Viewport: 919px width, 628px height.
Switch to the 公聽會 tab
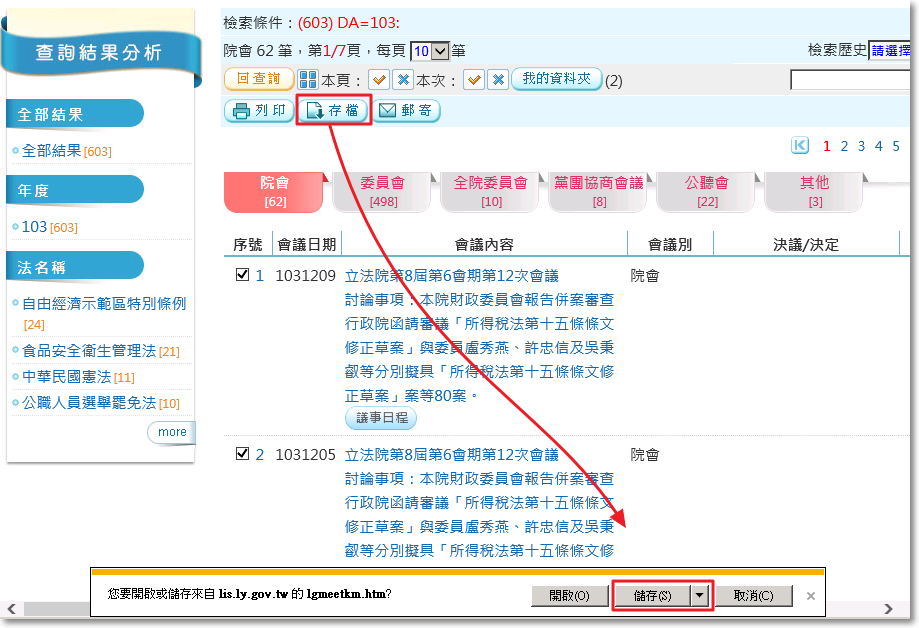[x=706, y=191]
